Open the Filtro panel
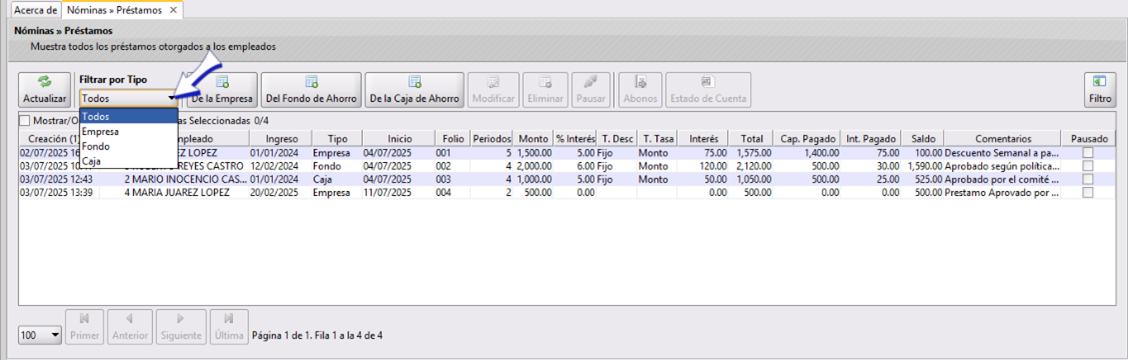This screenshot has height=360, width=1128. 1099,90
